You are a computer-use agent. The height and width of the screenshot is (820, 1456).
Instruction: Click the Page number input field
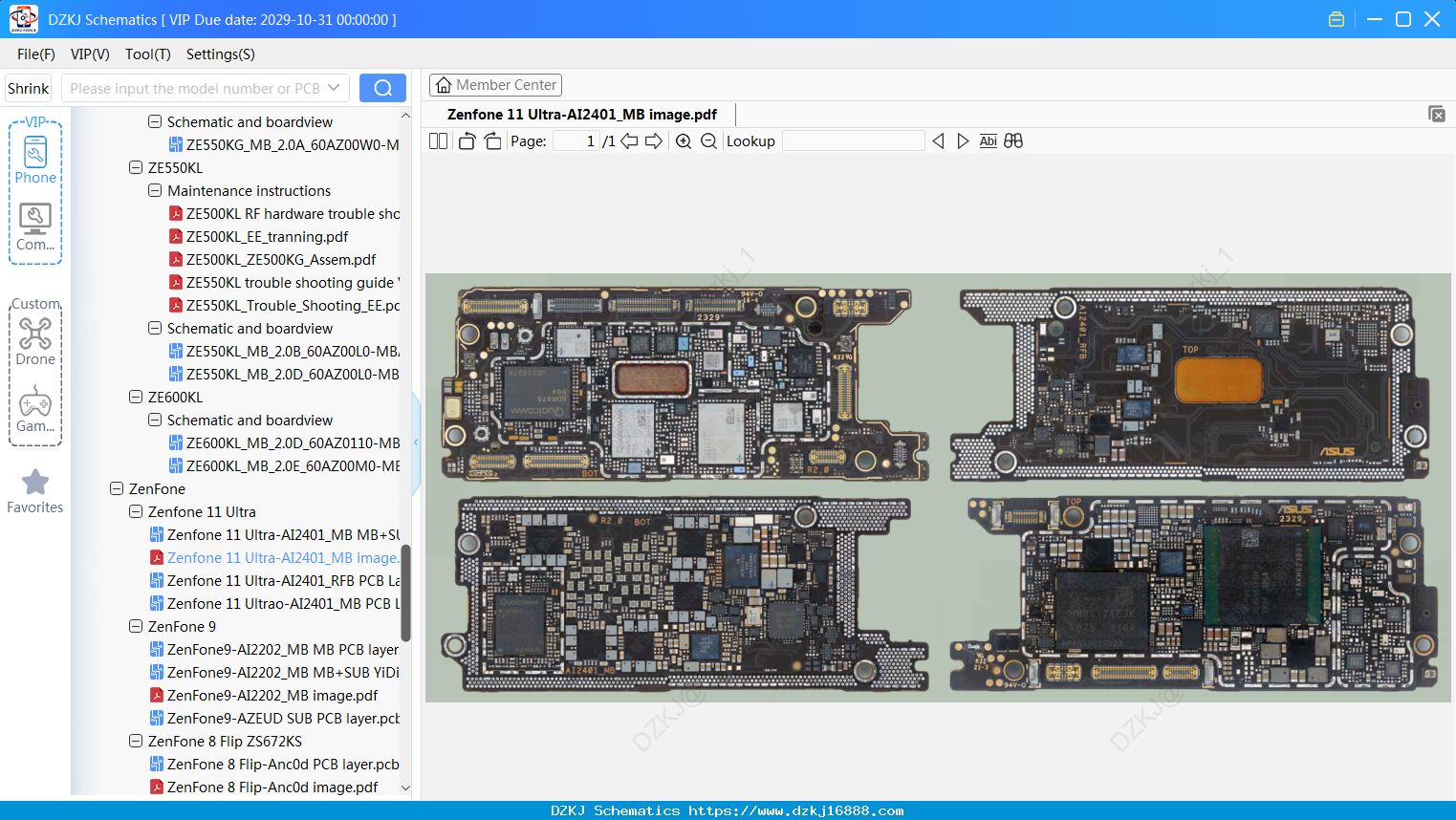(x=576, y=141)
